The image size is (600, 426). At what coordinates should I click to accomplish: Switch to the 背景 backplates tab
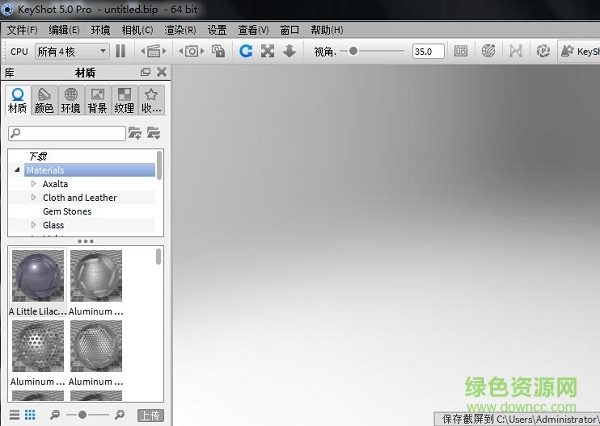[x=98, y=100]
